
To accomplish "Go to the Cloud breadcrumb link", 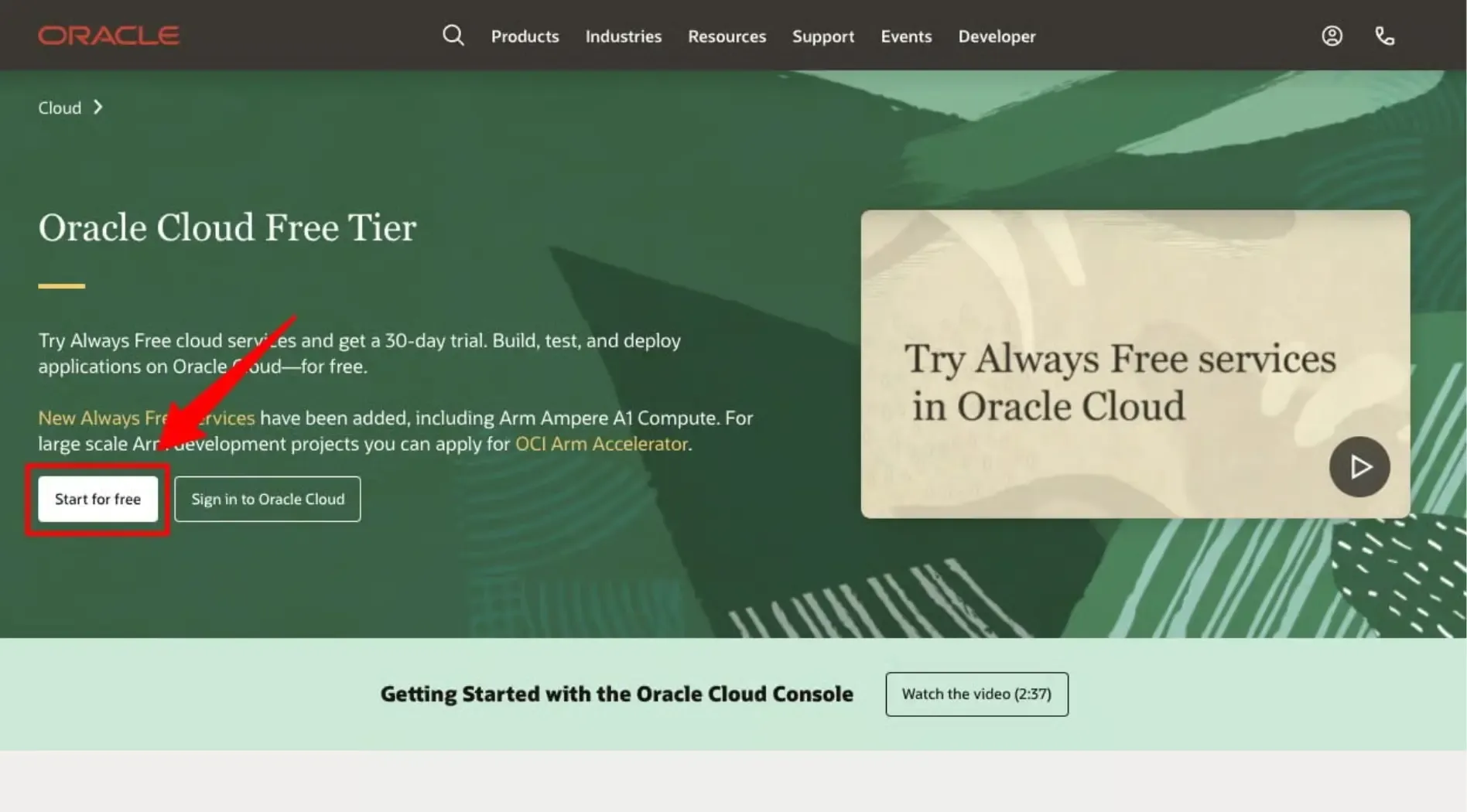I will tap(60, 107).
